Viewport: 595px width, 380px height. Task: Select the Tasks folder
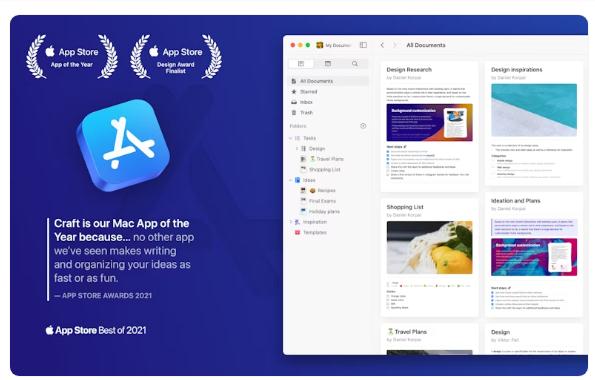309,138
